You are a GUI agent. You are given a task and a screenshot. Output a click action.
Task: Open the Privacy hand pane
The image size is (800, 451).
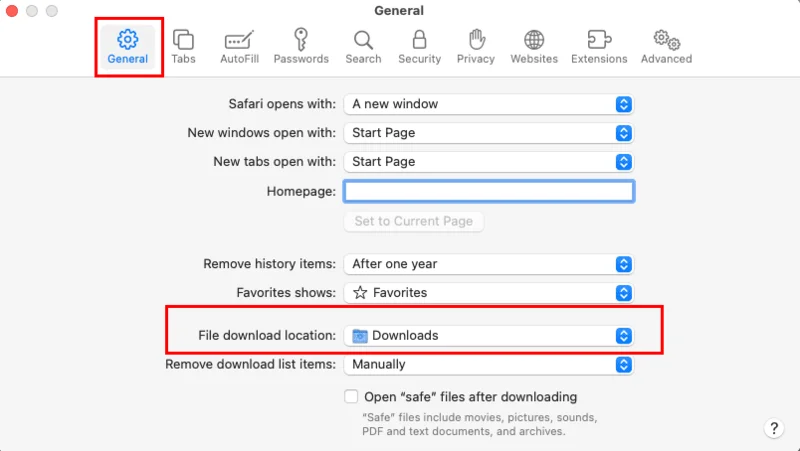coord(475,46)
